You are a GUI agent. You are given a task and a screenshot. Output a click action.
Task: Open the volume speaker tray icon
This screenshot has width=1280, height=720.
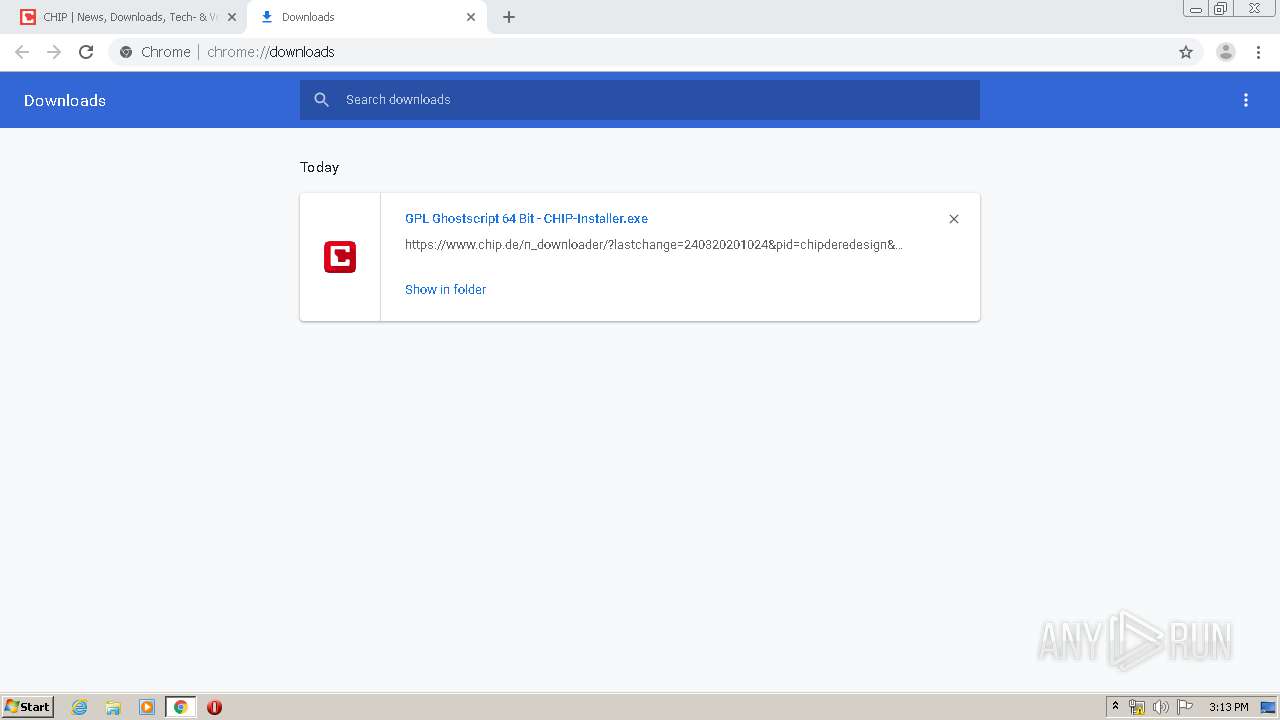point(1160,707)
